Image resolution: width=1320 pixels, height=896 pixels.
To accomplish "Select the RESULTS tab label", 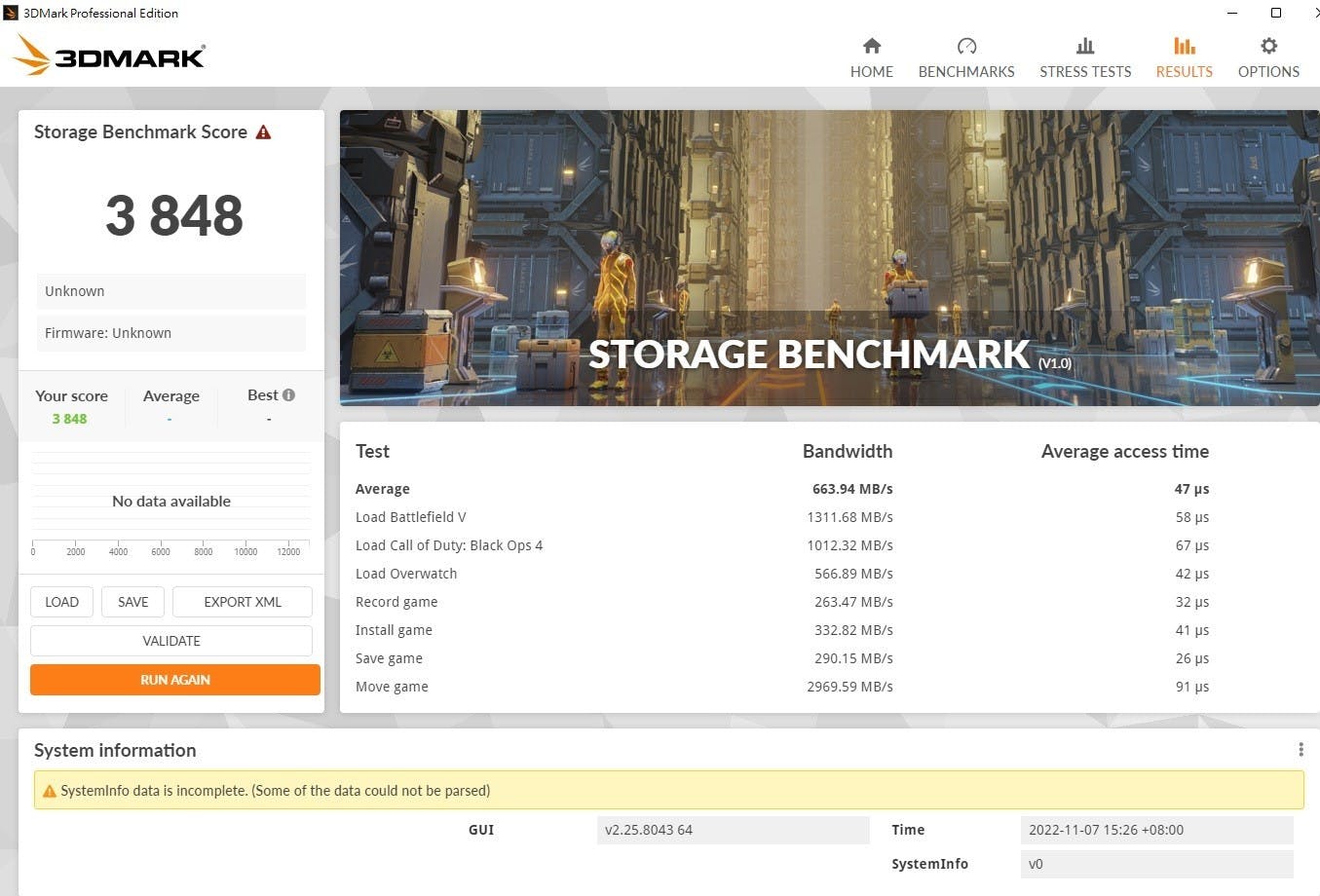I will point(1185,72).
